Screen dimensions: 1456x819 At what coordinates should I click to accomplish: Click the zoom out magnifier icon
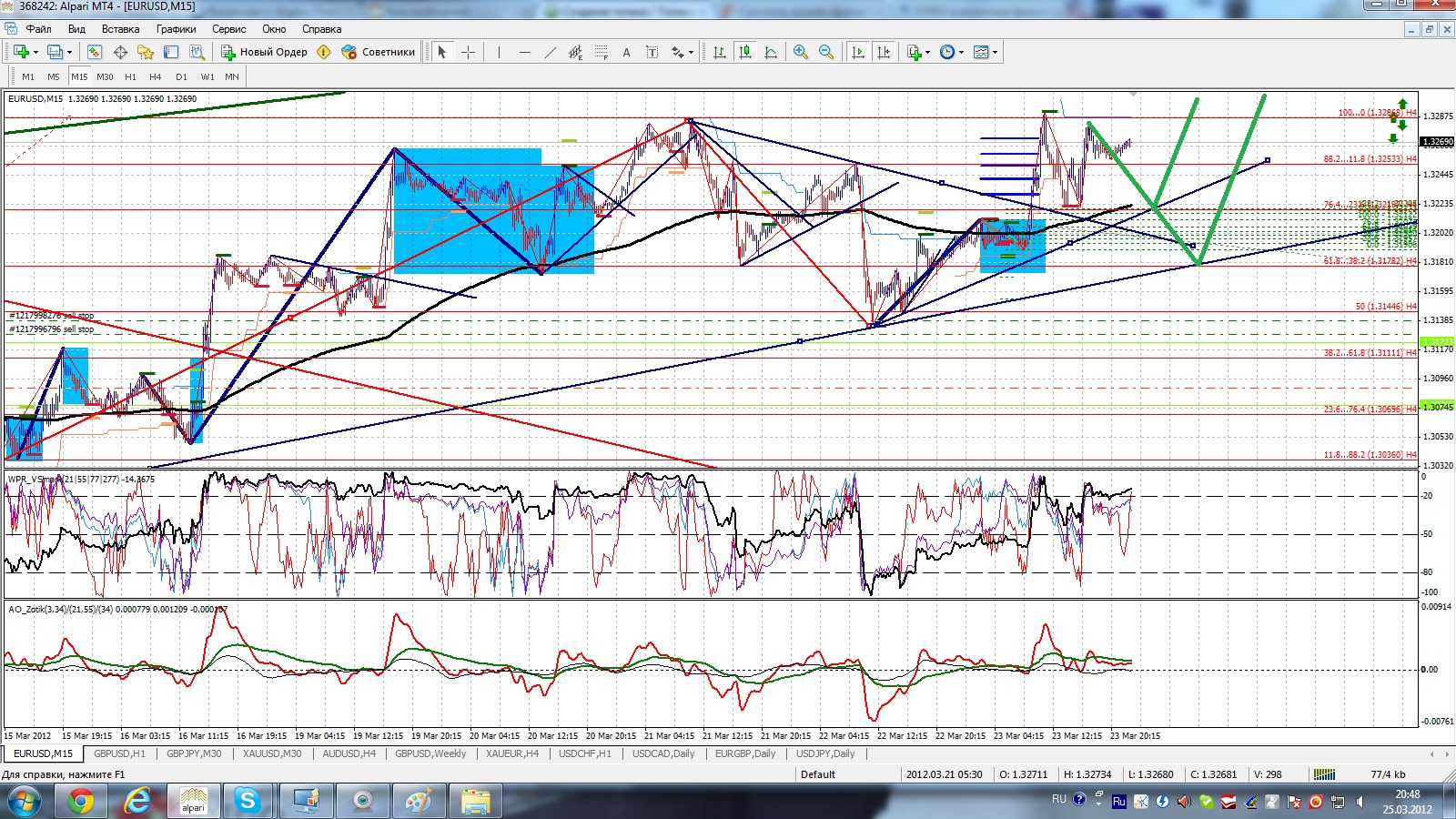[x=826, y=53]
